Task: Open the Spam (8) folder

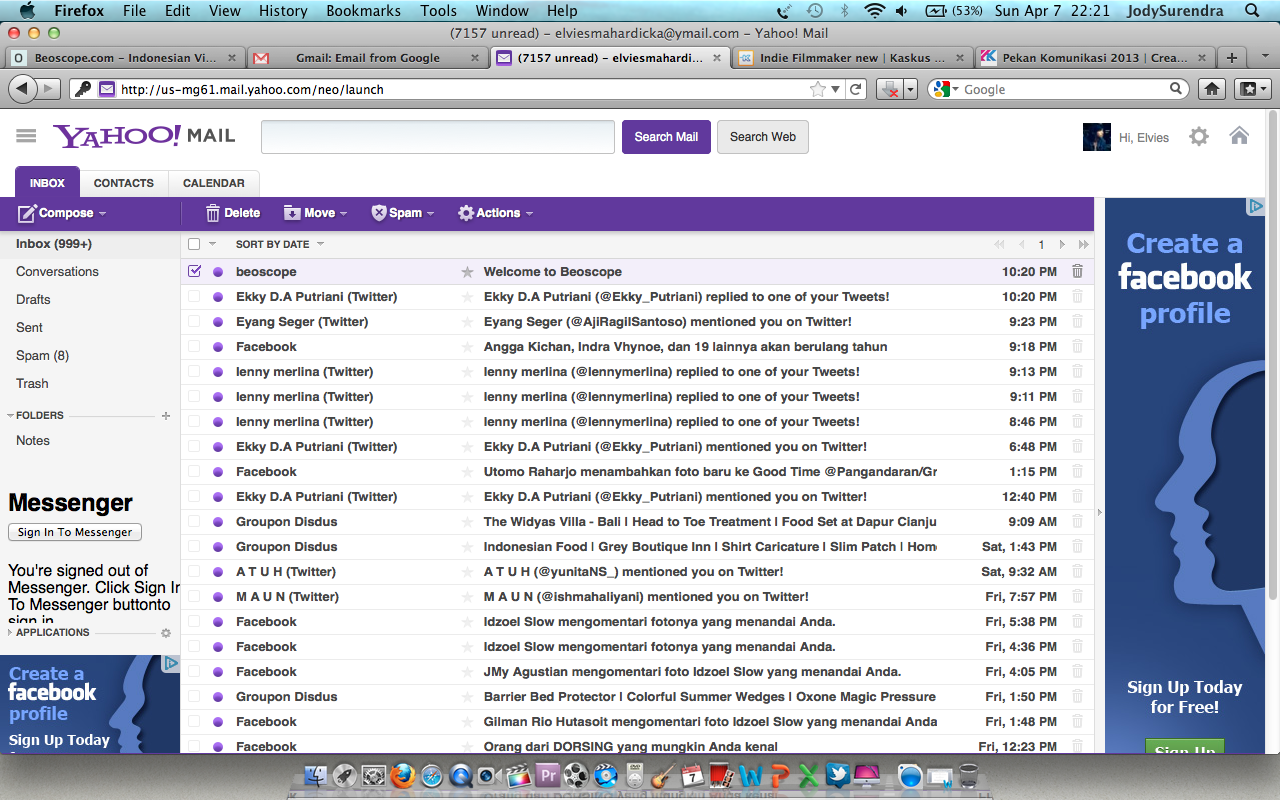Action: (42, 356)
